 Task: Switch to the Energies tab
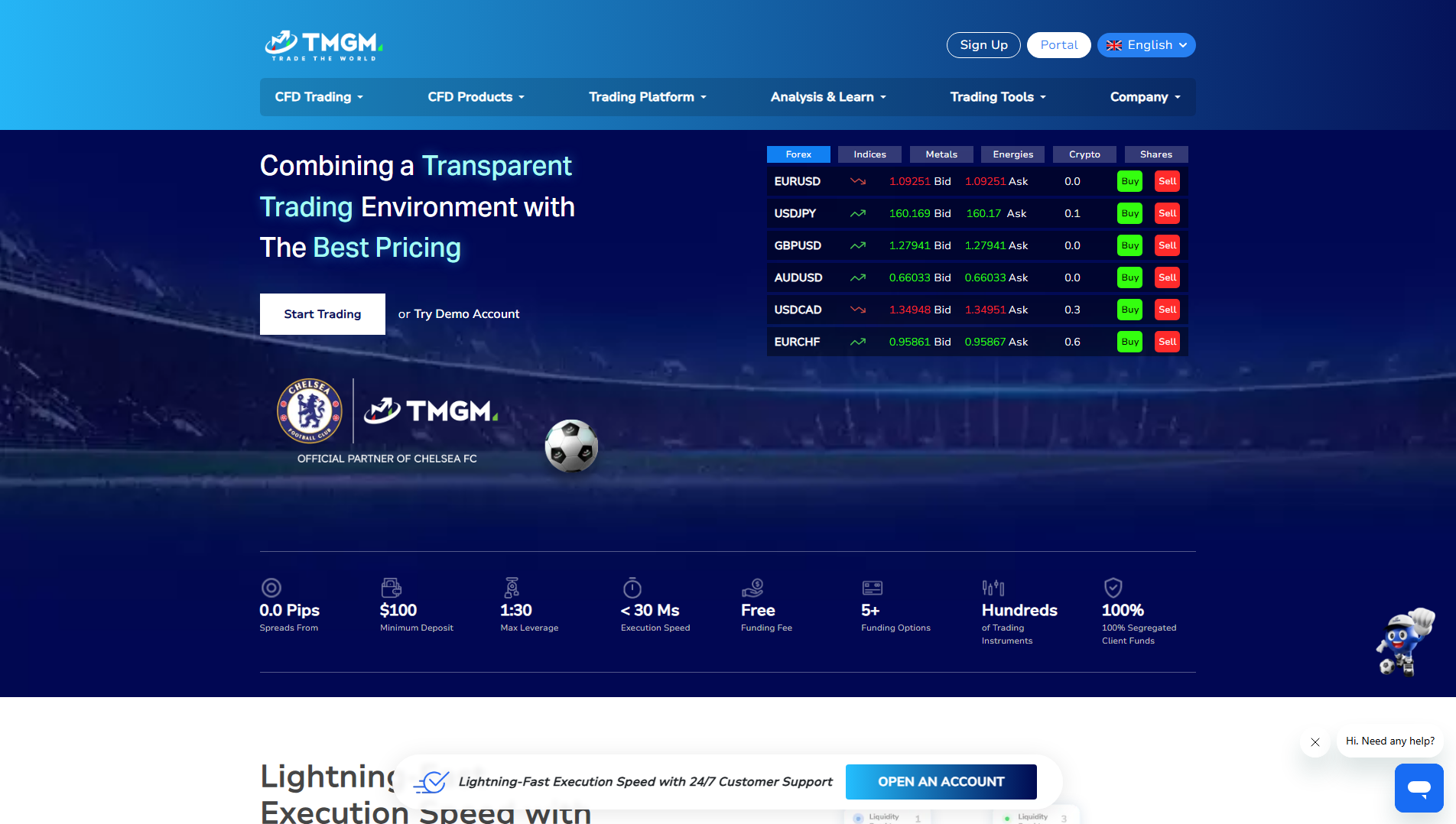(x=1013, y=154)
